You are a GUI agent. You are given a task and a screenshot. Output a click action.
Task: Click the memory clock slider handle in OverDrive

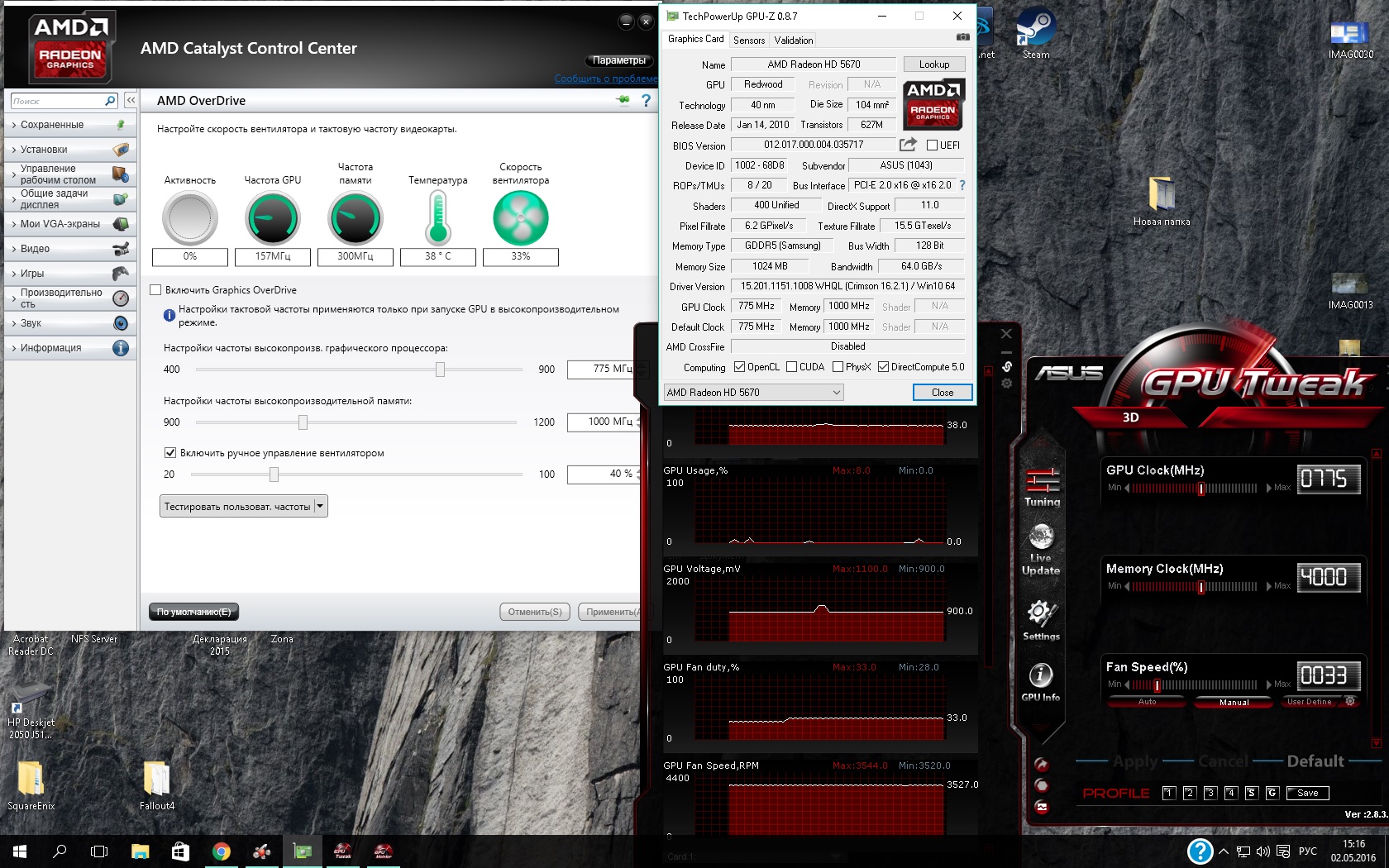(x=303, y=422)
